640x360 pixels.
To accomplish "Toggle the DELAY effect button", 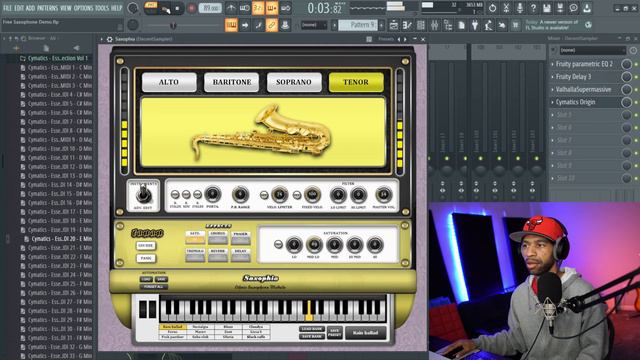I will (x=240, y=255).
